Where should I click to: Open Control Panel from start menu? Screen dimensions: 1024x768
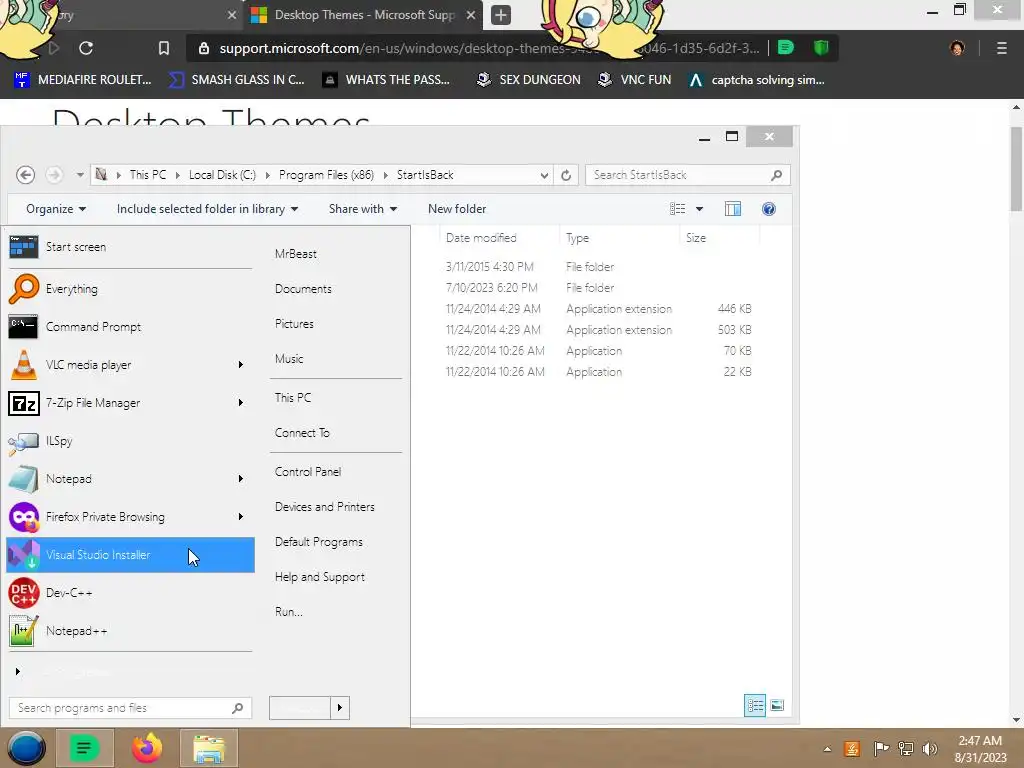tap(308, 472)
